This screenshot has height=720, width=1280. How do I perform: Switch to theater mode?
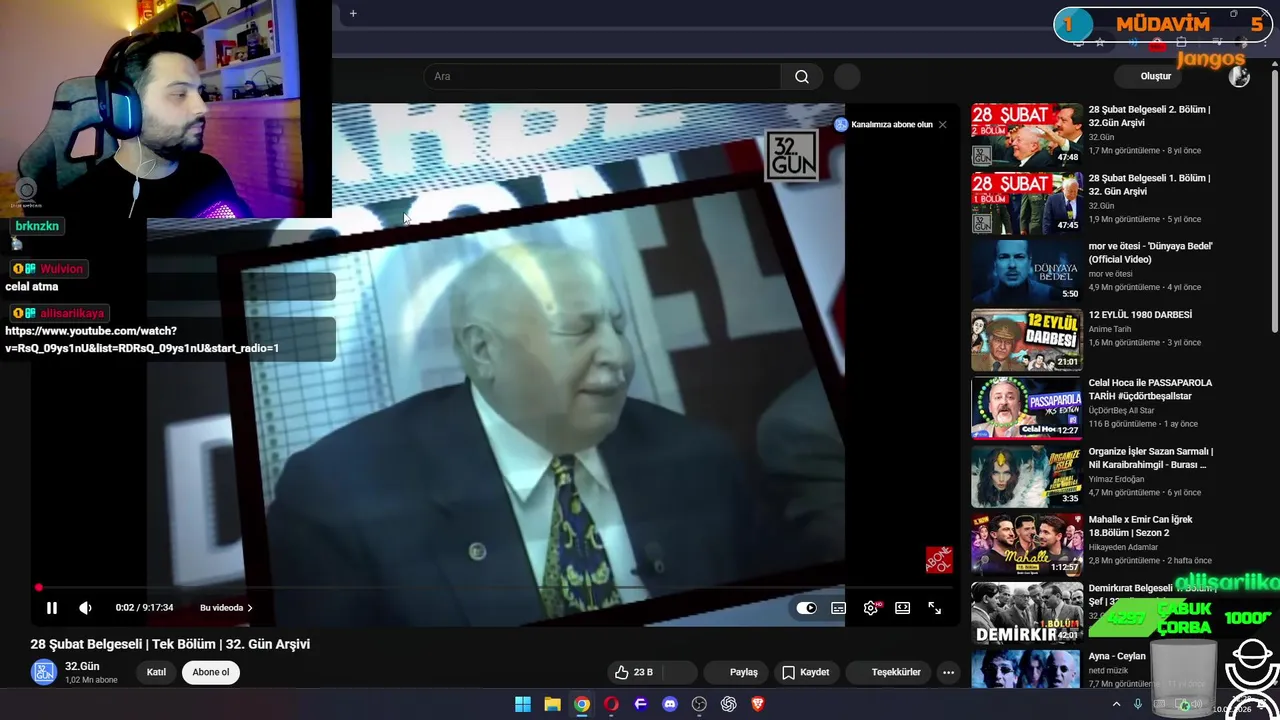[902, 608]
